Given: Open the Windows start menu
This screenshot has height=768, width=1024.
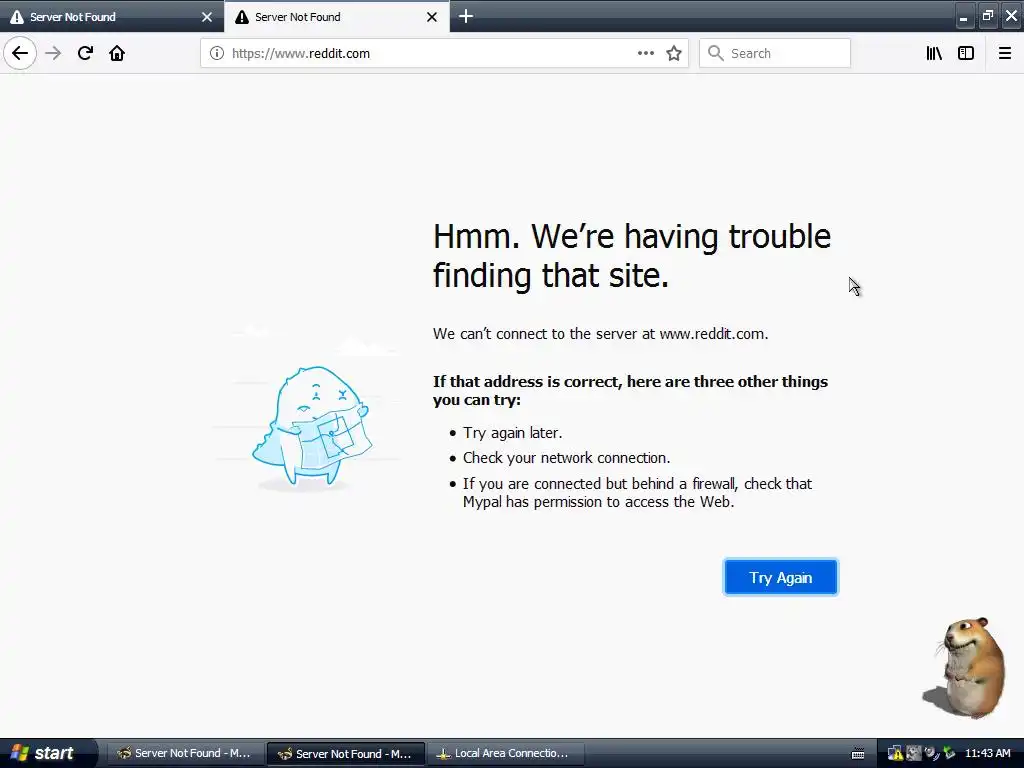Looking at the screenshot, I should pos(47,753).
